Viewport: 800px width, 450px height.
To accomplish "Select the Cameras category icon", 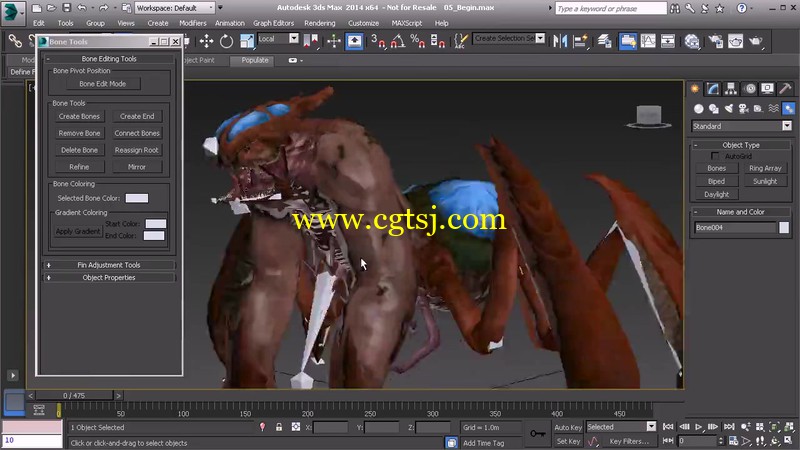I will click(x=743, y=108).
